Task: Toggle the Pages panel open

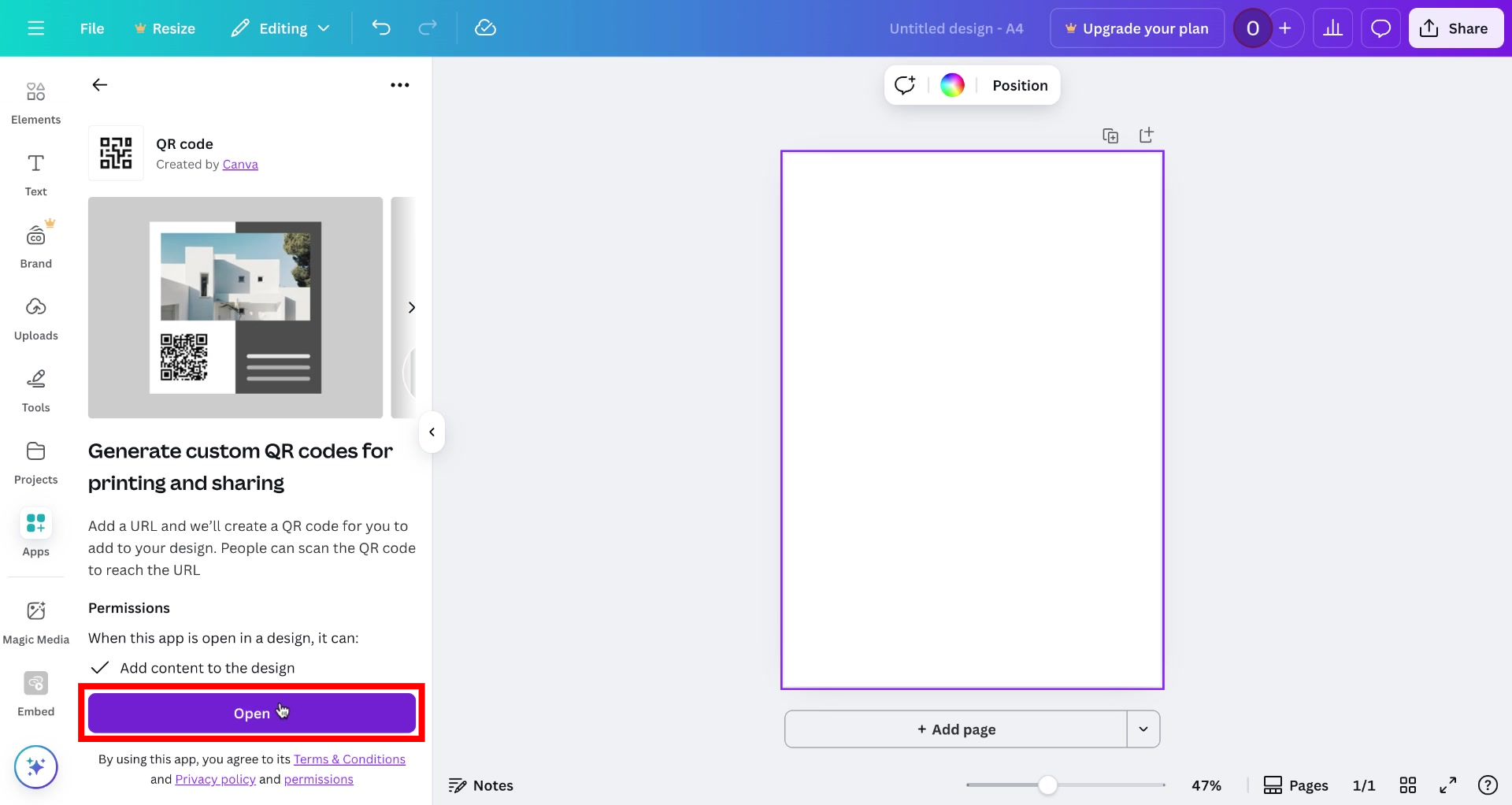Action: click(1295, 785)
